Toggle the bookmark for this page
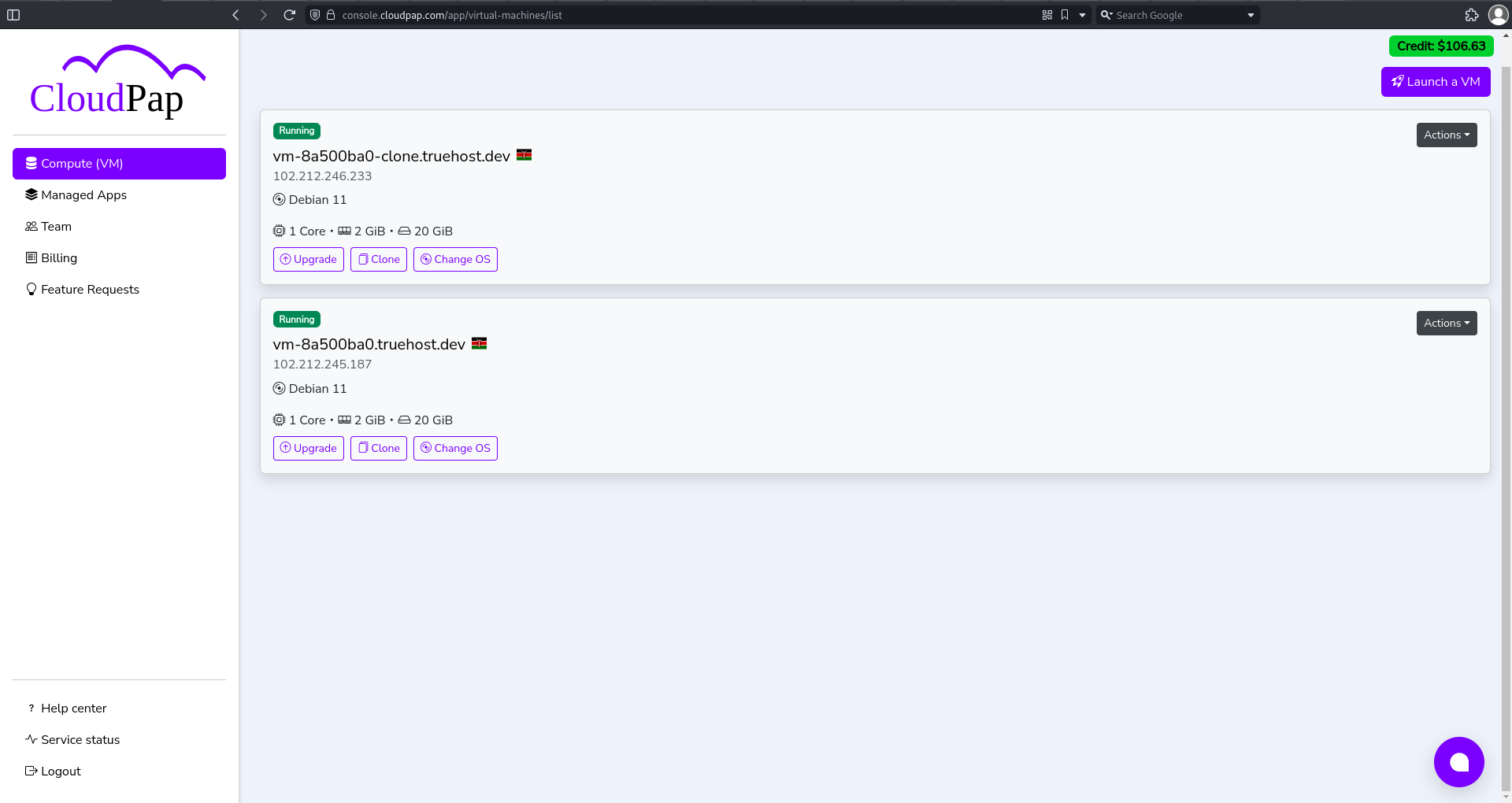The image size is (1512, 803). click(1065, 14)
